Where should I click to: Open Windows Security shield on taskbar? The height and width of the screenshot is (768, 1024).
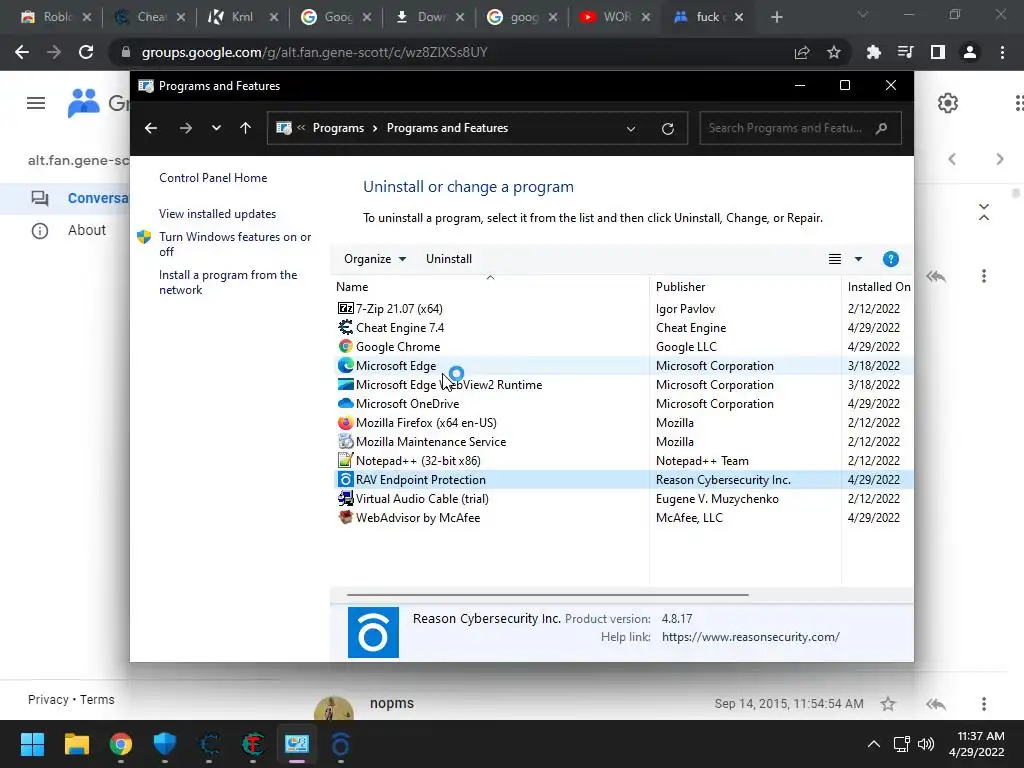[165, 744]
